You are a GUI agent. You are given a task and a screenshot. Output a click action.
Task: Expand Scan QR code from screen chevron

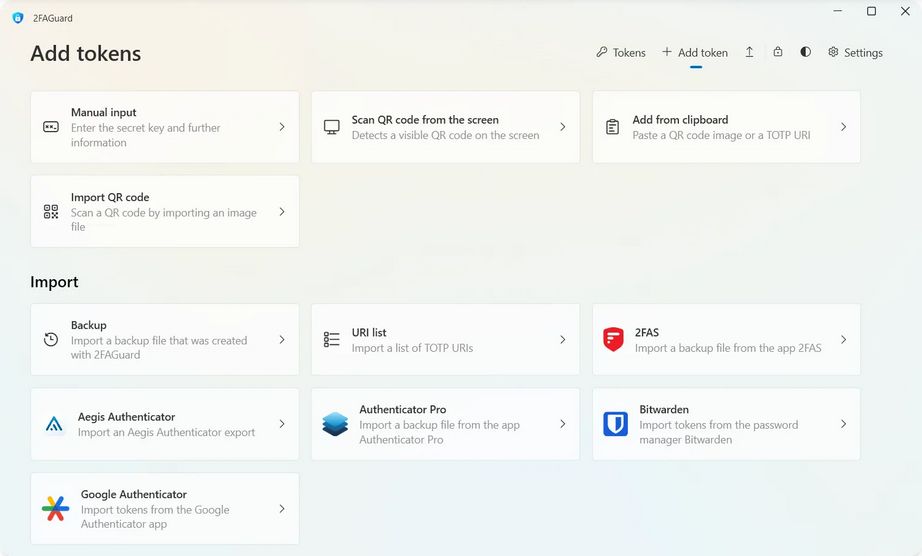pos(563,127)
